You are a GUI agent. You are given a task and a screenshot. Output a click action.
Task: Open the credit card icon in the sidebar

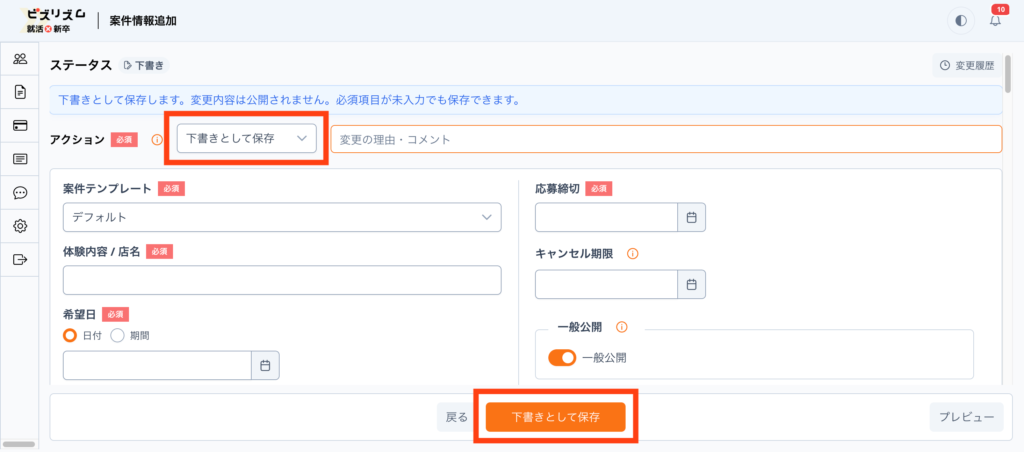(x=20, y=125)
